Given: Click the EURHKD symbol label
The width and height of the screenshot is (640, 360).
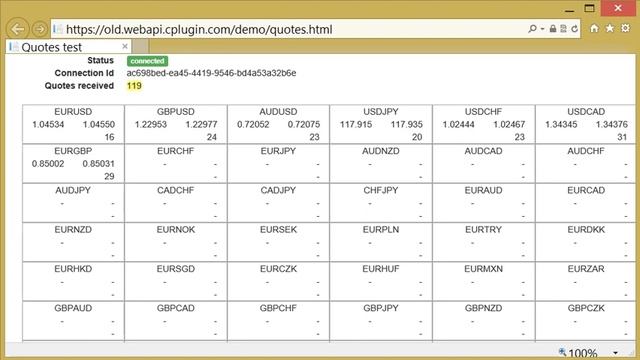Looking at the screenshot, I should 73,269.
